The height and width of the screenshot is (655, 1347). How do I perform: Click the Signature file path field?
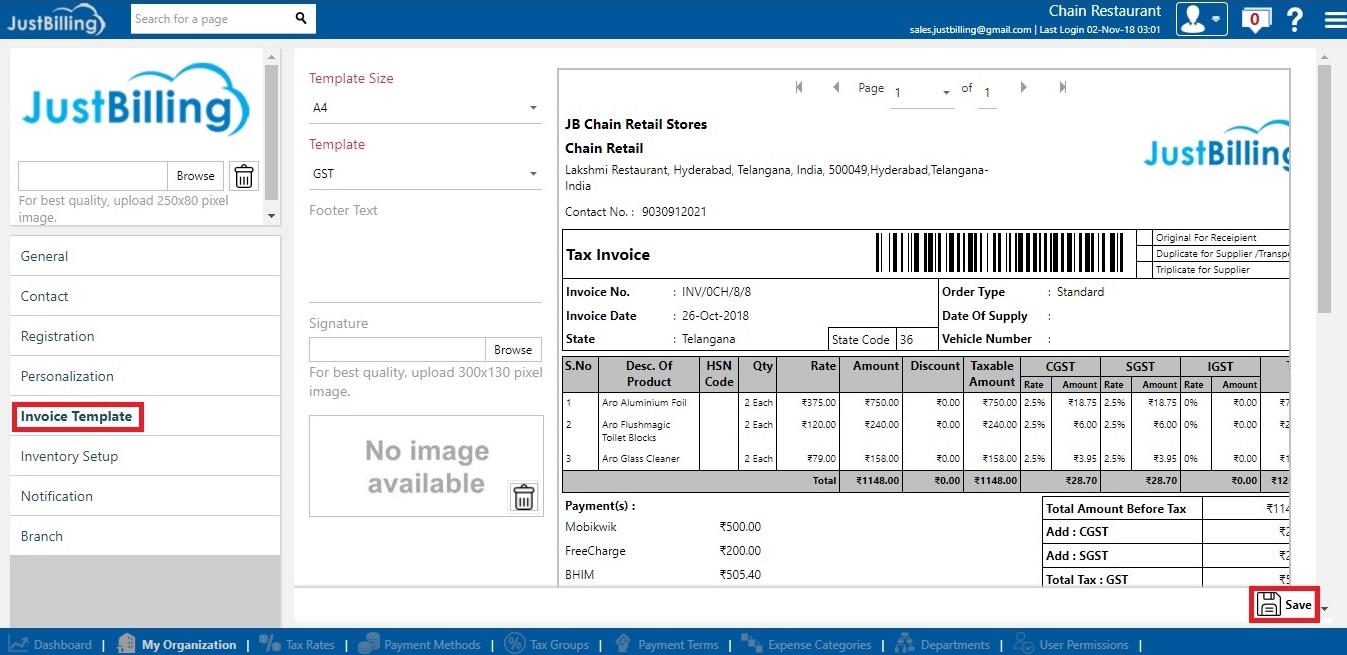[397, 350]
